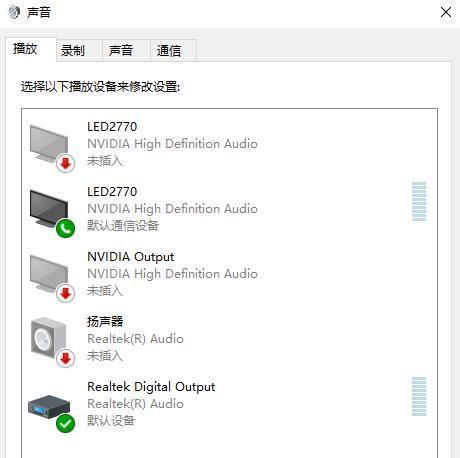Click the sound speaker icon in the title bar
The image size is (460, 458).
(14, 12)
